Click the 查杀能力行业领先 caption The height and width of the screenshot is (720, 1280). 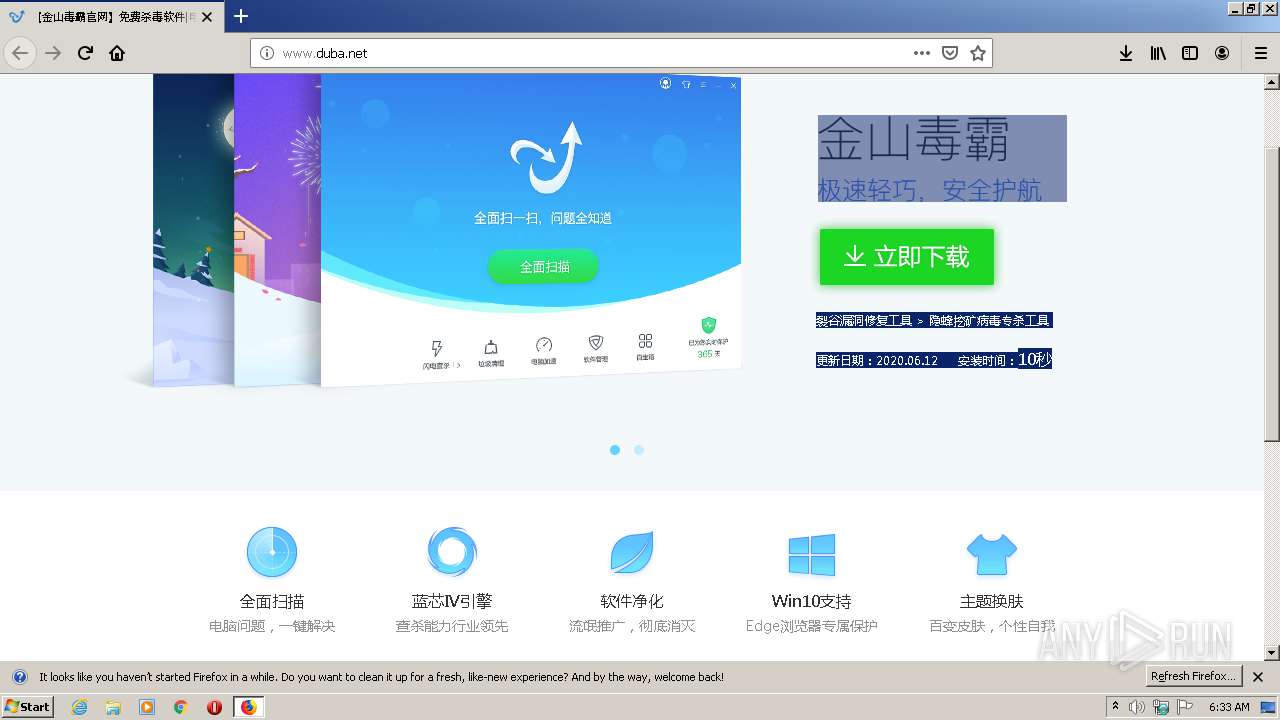[x=452, y=626]
